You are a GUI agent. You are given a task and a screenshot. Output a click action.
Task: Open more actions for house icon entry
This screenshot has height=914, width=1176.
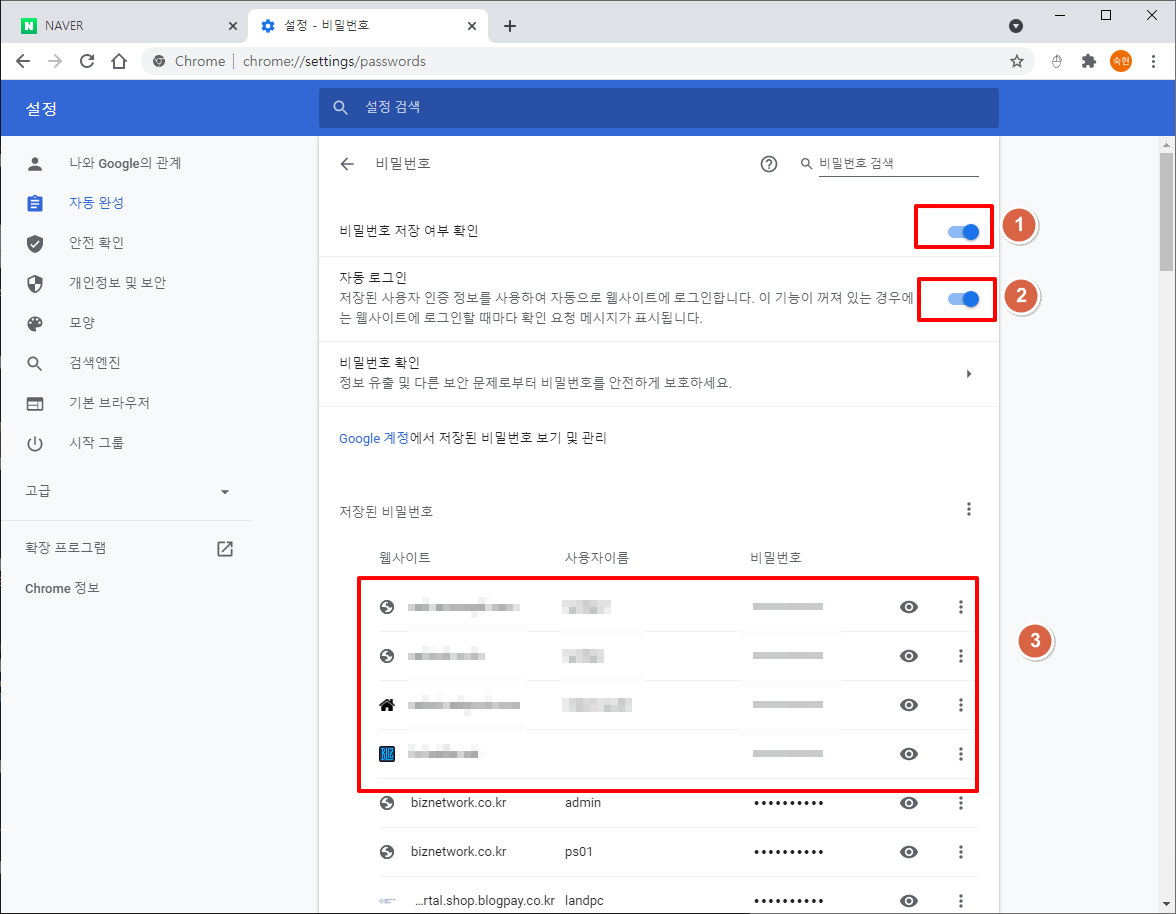(961, 705)
